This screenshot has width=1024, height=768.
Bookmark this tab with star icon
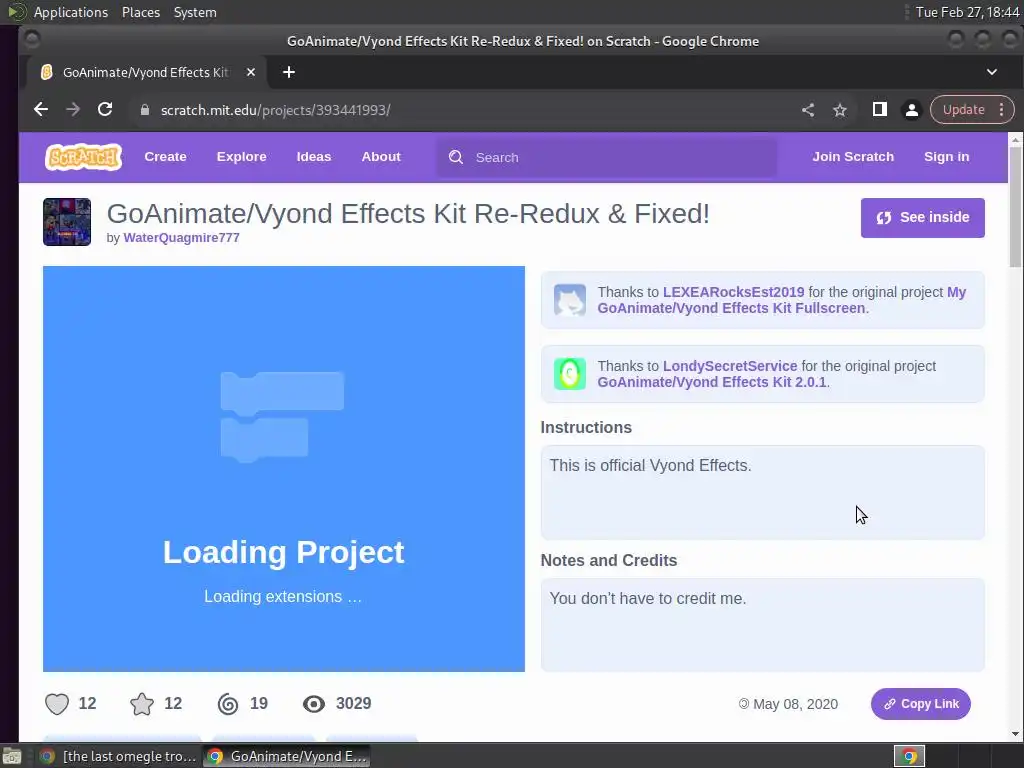[x=840, y=110]
